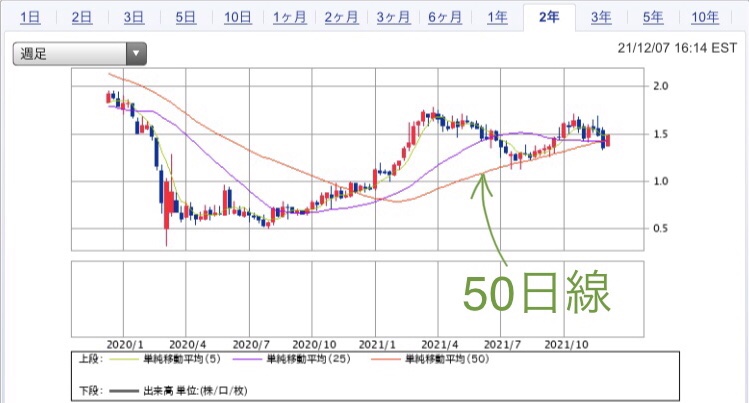Open the 3年 range tab

pyautogui.click(x=601, y=18)
